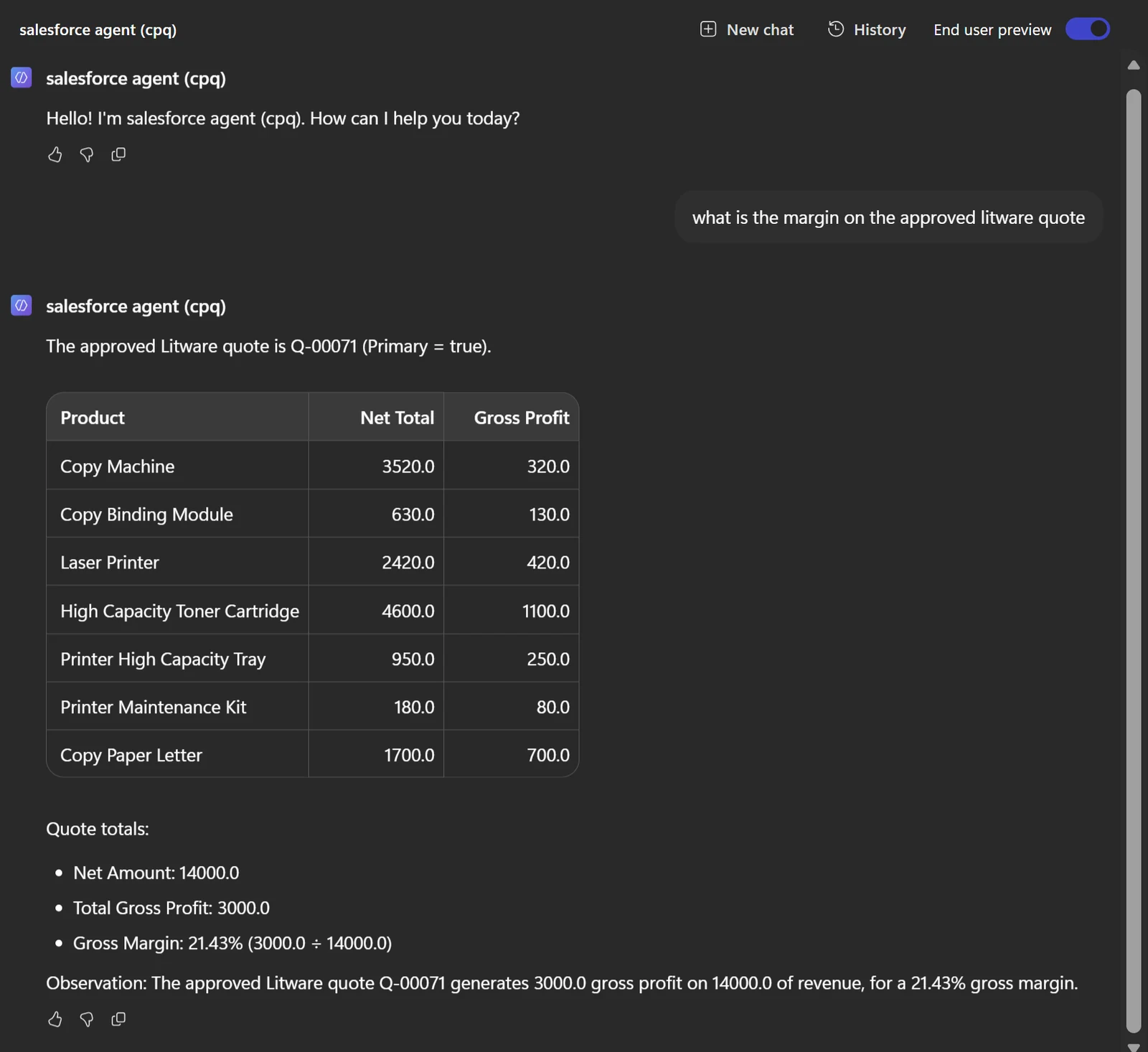1148x1052 pixels.
Task: Click net total 950.0 for Capacity Tray
Action: pos(377,659)
